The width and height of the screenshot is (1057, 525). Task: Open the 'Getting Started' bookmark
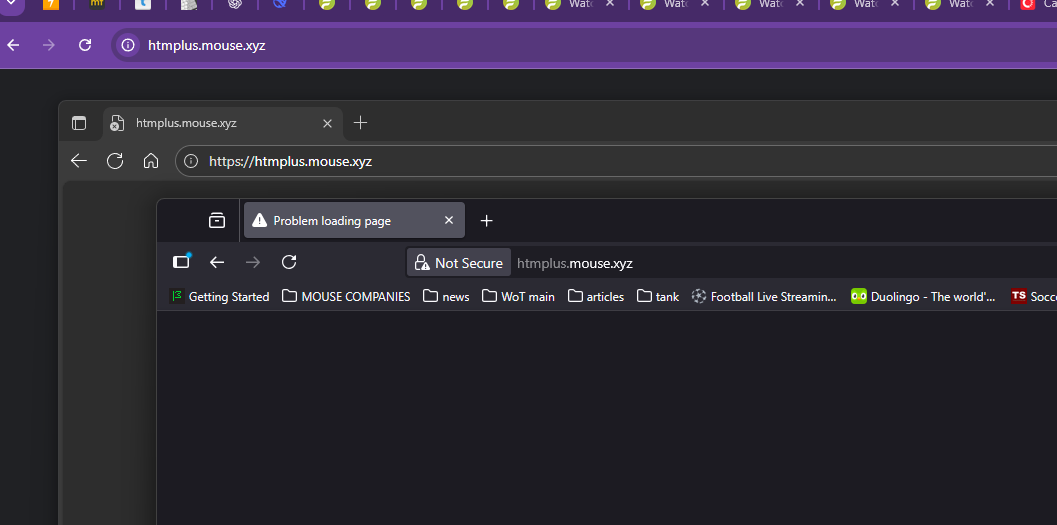pyautogui.click(x=220, y=297)
